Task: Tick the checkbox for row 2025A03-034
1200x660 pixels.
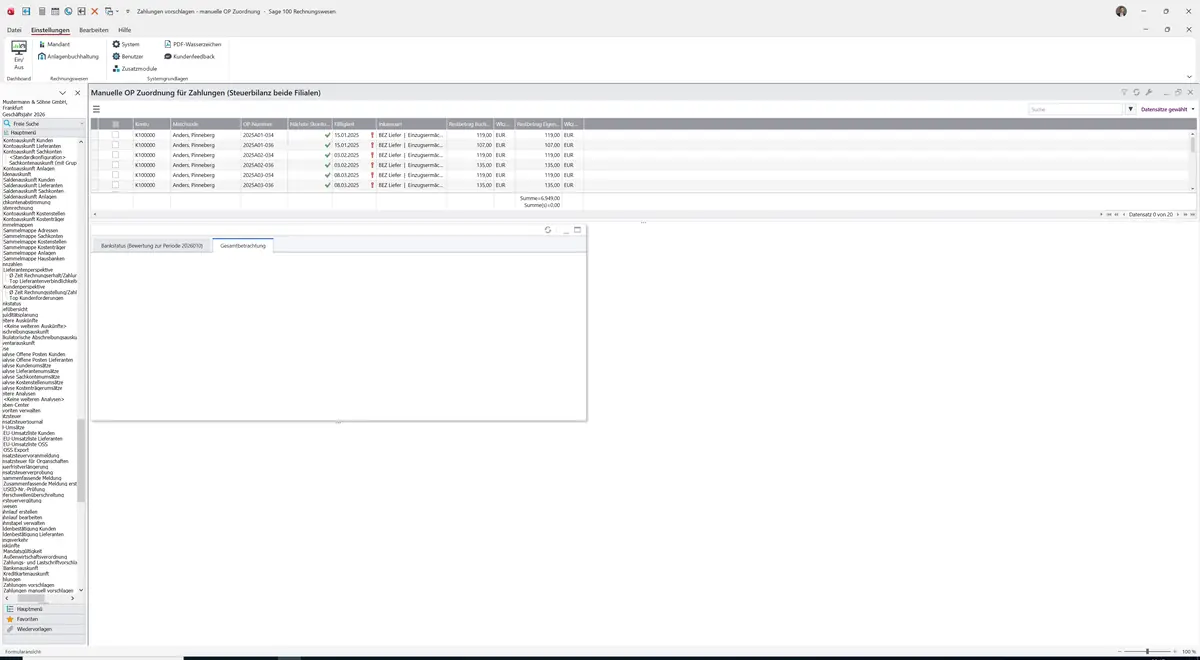Action: click(115, 175)
